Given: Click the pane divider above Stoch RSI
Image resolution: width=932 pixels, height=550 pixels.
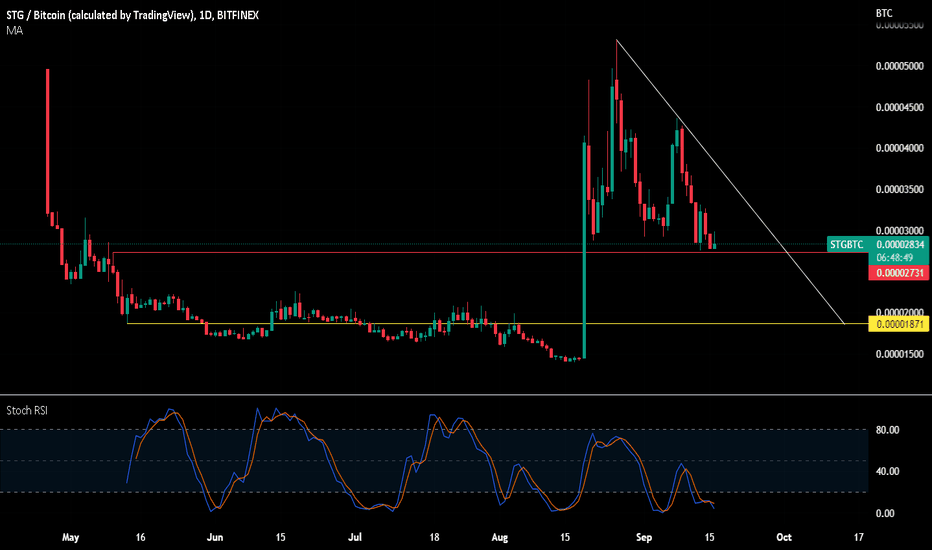Looking at the screenshot, I should (466, 394).
